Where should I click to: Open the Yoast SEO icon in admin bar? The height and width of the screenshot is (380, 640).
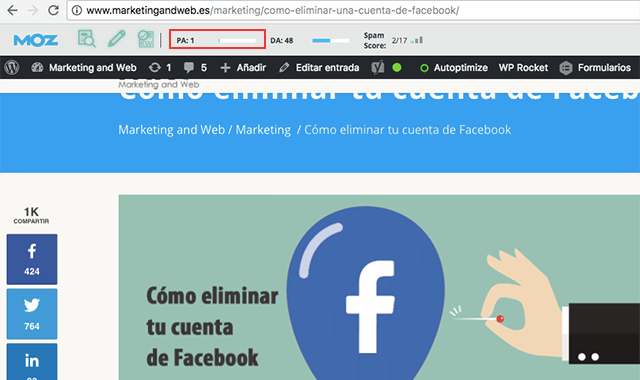[378, 67]
